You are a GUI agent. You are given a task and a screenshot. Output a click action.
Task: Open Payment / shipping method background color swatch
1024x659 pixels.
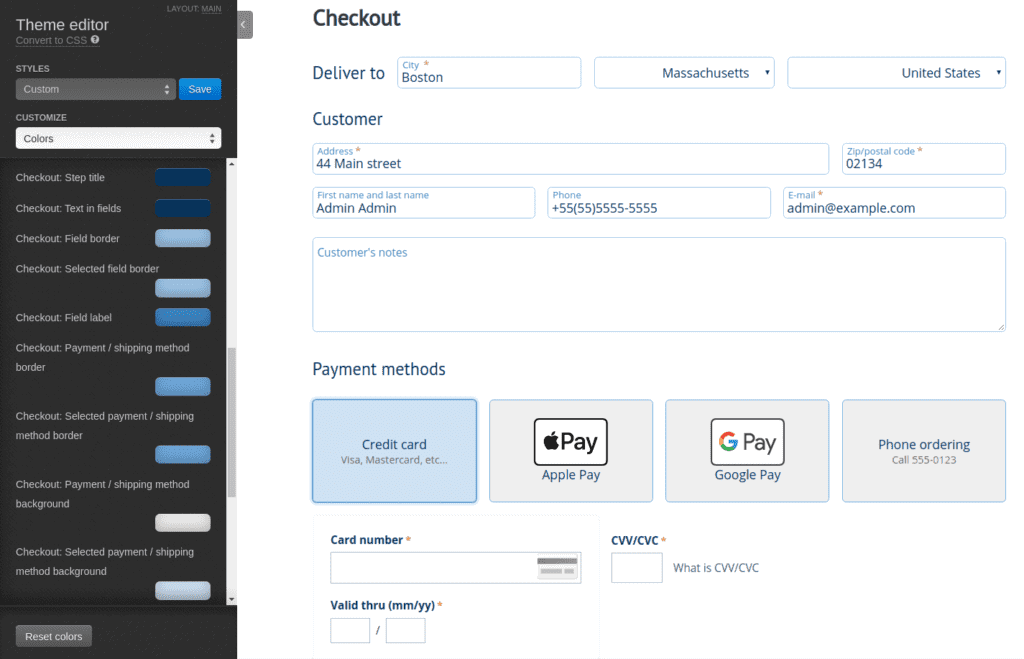(183, 522)
